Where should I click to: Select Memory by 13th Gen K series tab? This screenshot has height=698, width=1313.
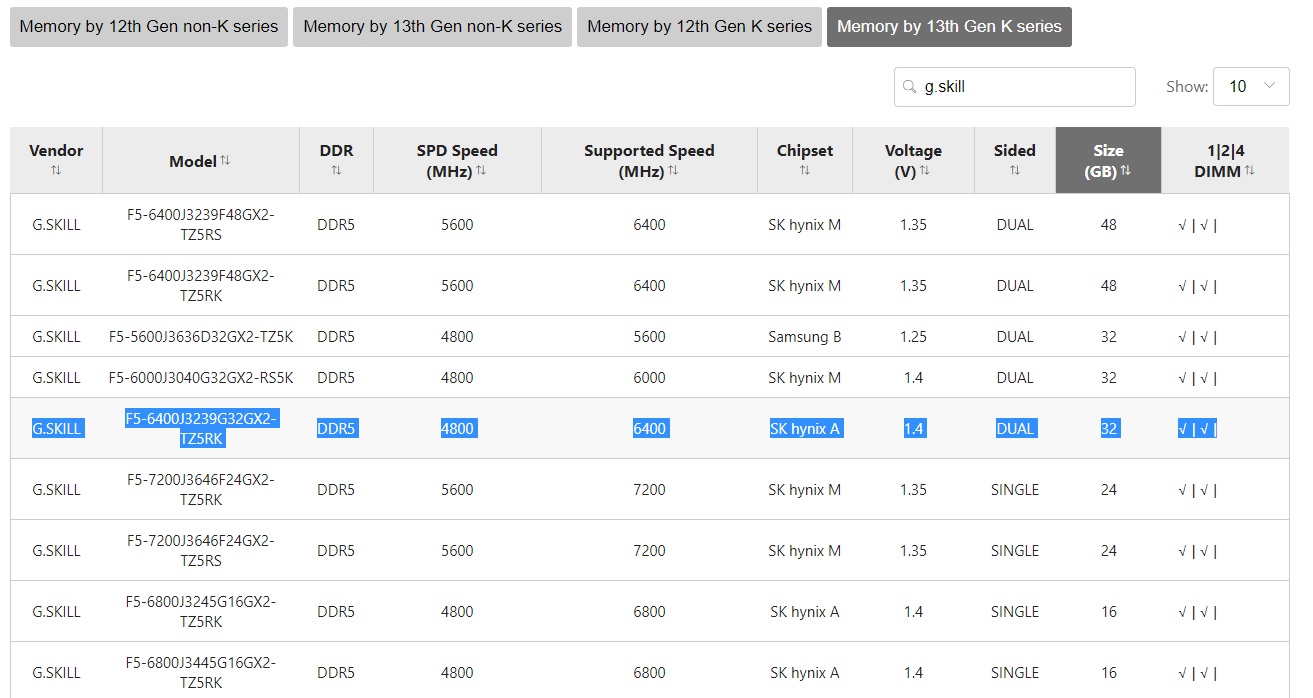click(949, 27)
